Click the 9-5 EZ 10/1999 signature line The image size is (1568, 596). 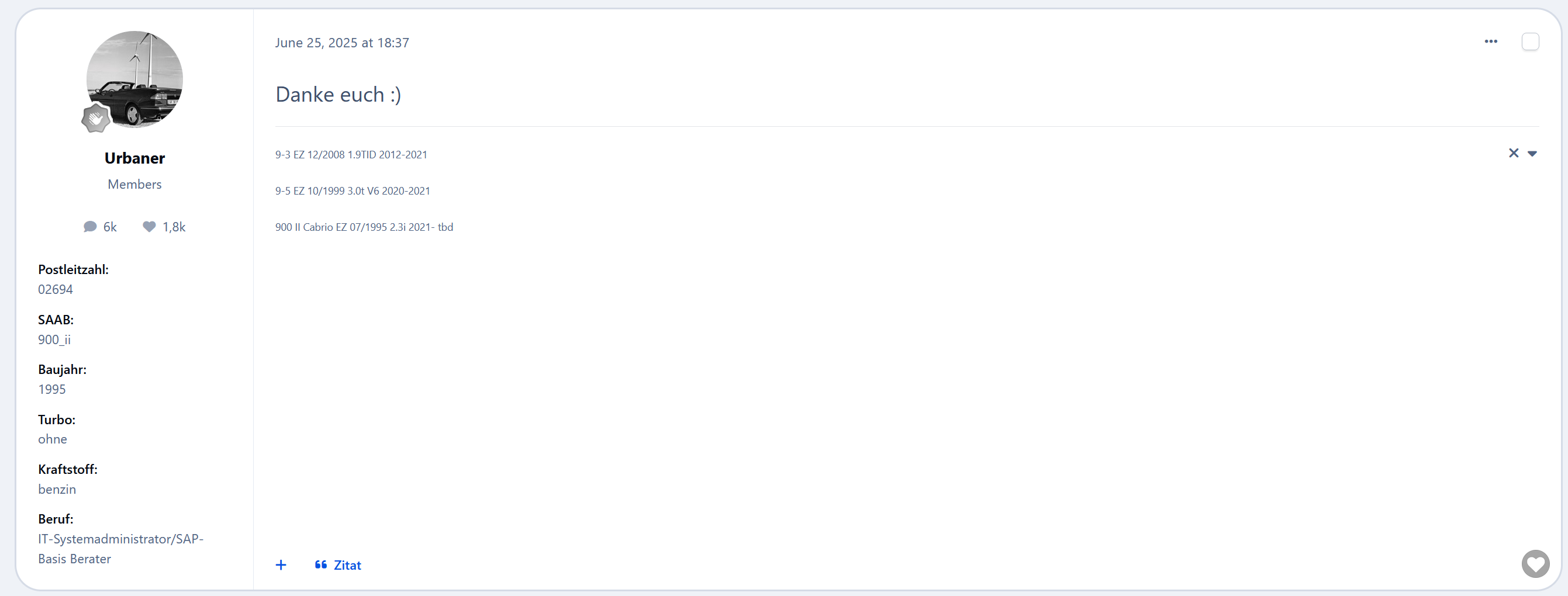click(353, 191)
